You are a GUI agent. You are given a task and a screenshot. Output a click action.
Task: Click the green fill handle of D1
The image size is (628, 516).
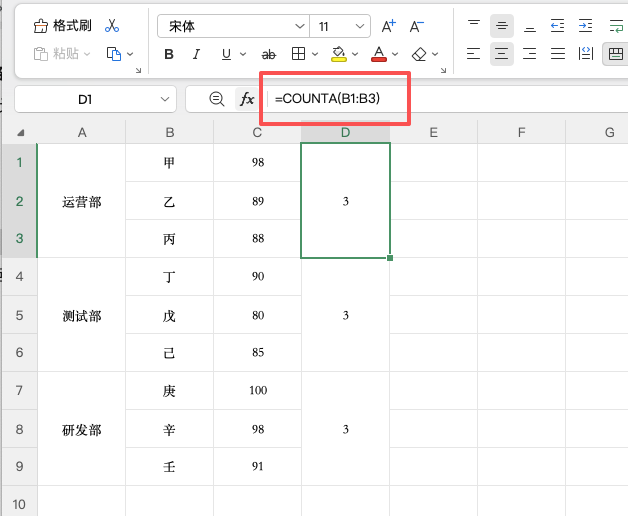tap(390, 258)
